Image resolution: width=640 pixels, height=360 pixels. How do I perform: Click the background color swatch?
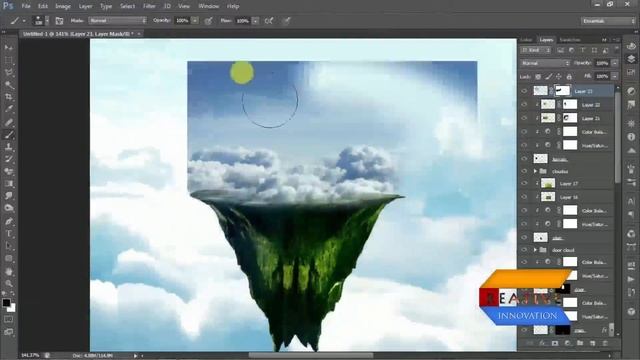[12, 309]
